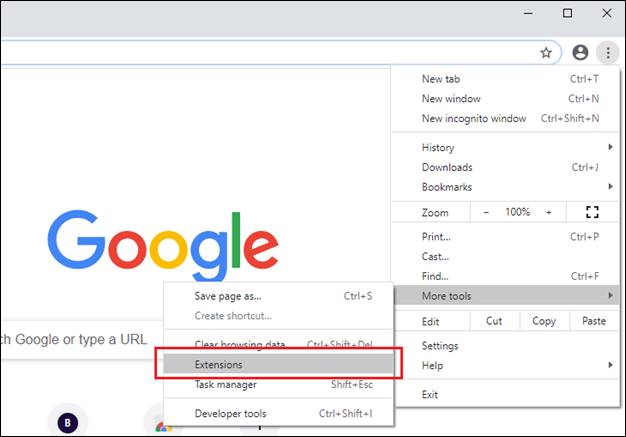The height and width of the screenshot is (437, 626).
Task: Click the fullscreen zoom icon
Action: point(591,212)
